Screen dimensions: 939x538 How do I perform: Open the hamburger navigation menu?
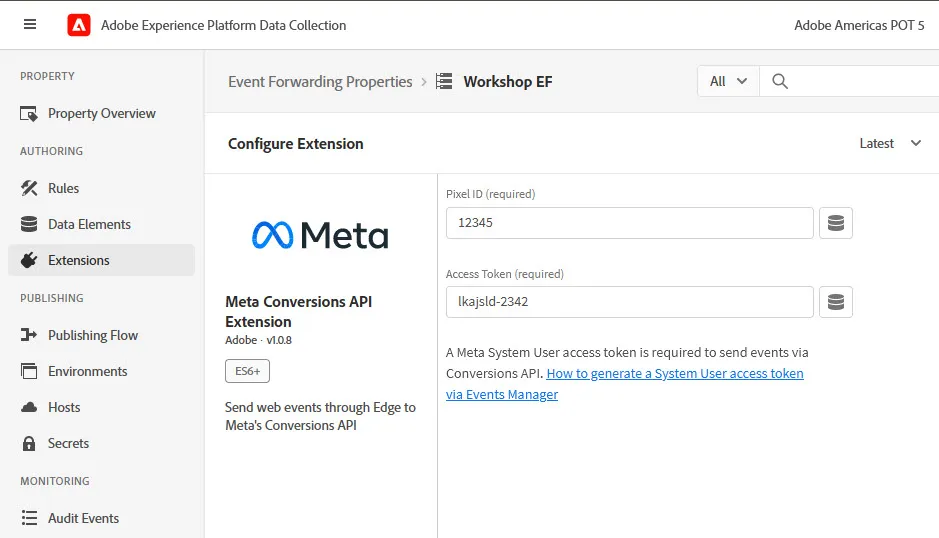[x=30, y=25]
